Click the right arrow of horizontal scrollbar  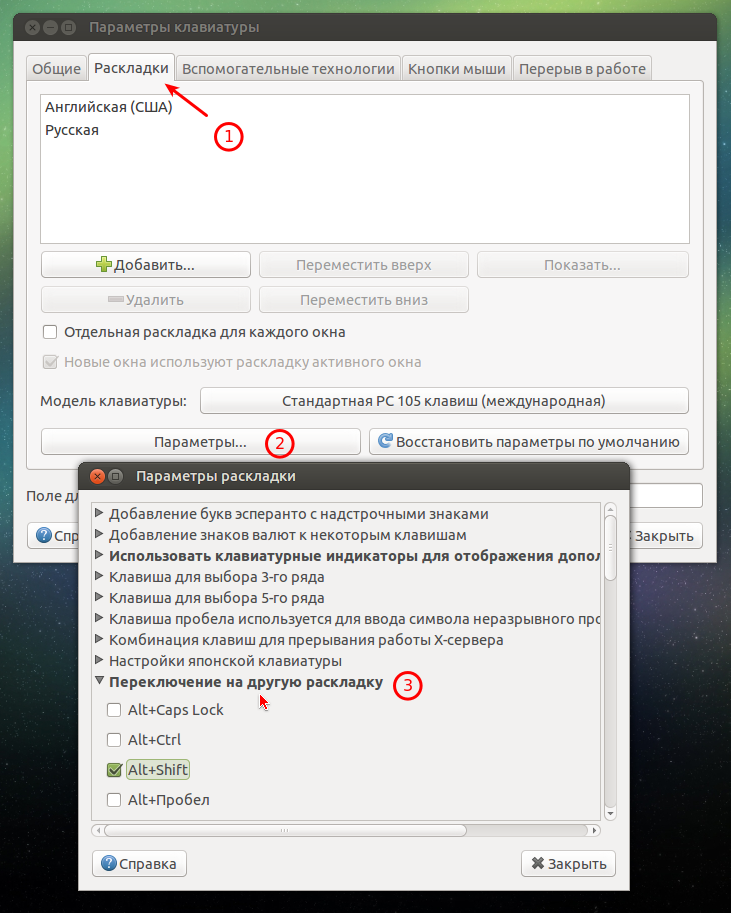pyautogui.click(x=594, y=830)
